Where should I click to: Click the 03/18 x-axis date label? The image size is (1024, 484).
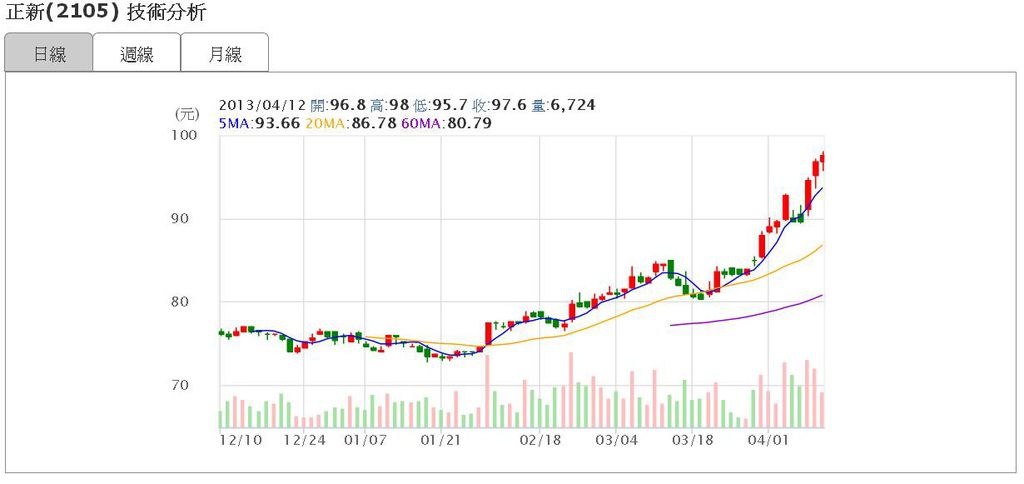pos(693,440)
